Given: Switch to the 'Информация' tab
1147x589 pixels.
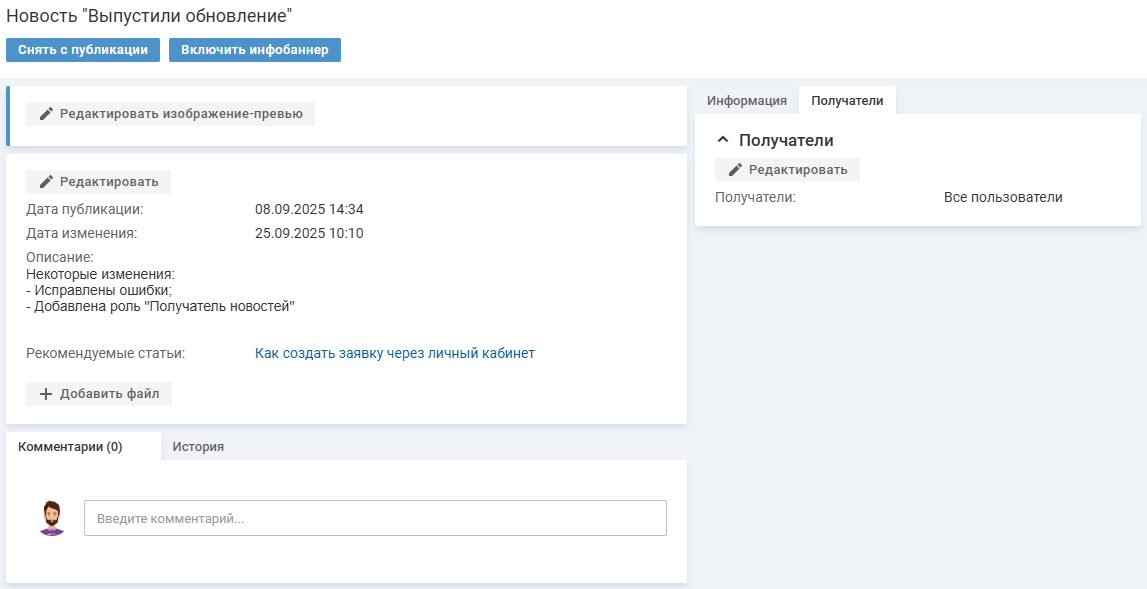Looking at the screenshot, I should click(x=746, y=101).
